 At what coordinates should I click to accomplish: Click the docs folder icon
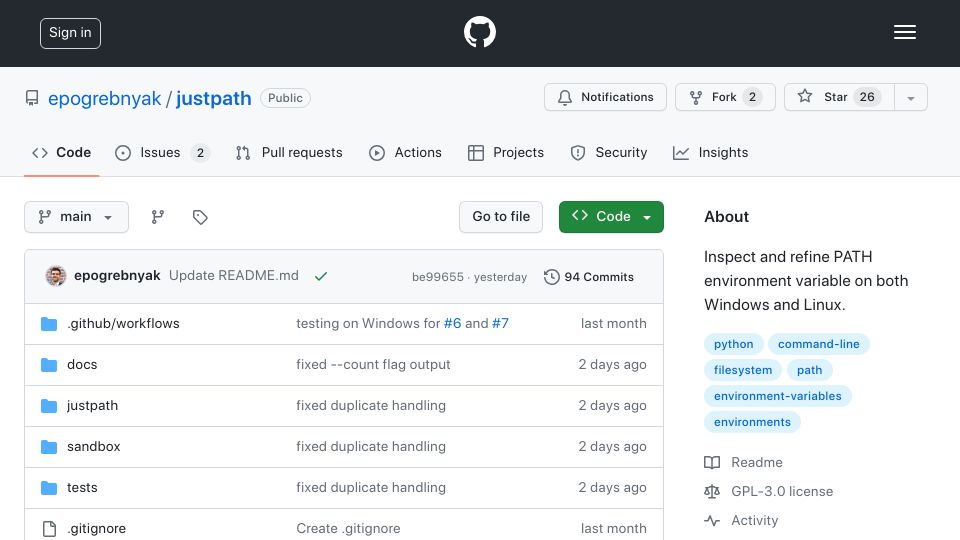tap(49, 365)
